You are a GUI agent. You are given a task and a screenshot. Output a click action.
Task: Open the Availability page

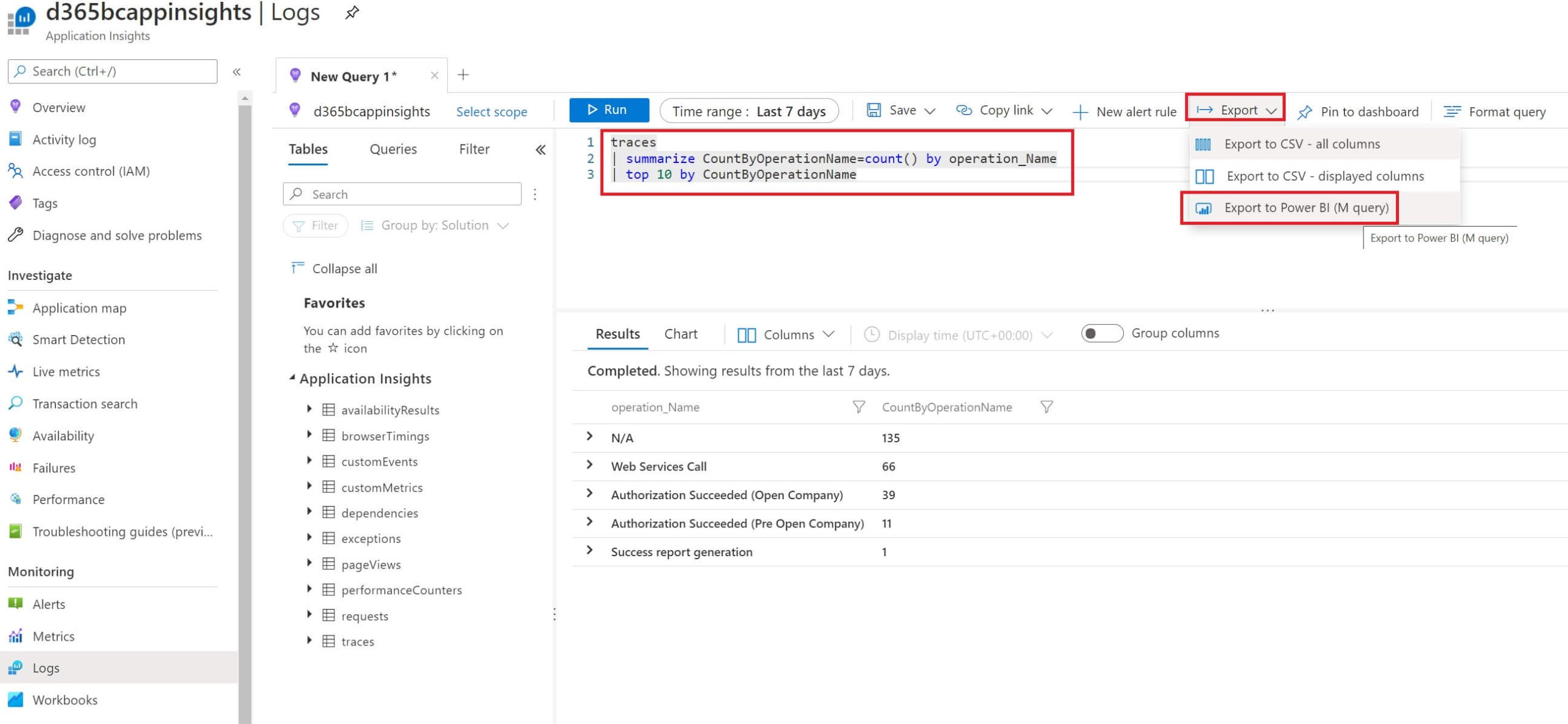63,436
